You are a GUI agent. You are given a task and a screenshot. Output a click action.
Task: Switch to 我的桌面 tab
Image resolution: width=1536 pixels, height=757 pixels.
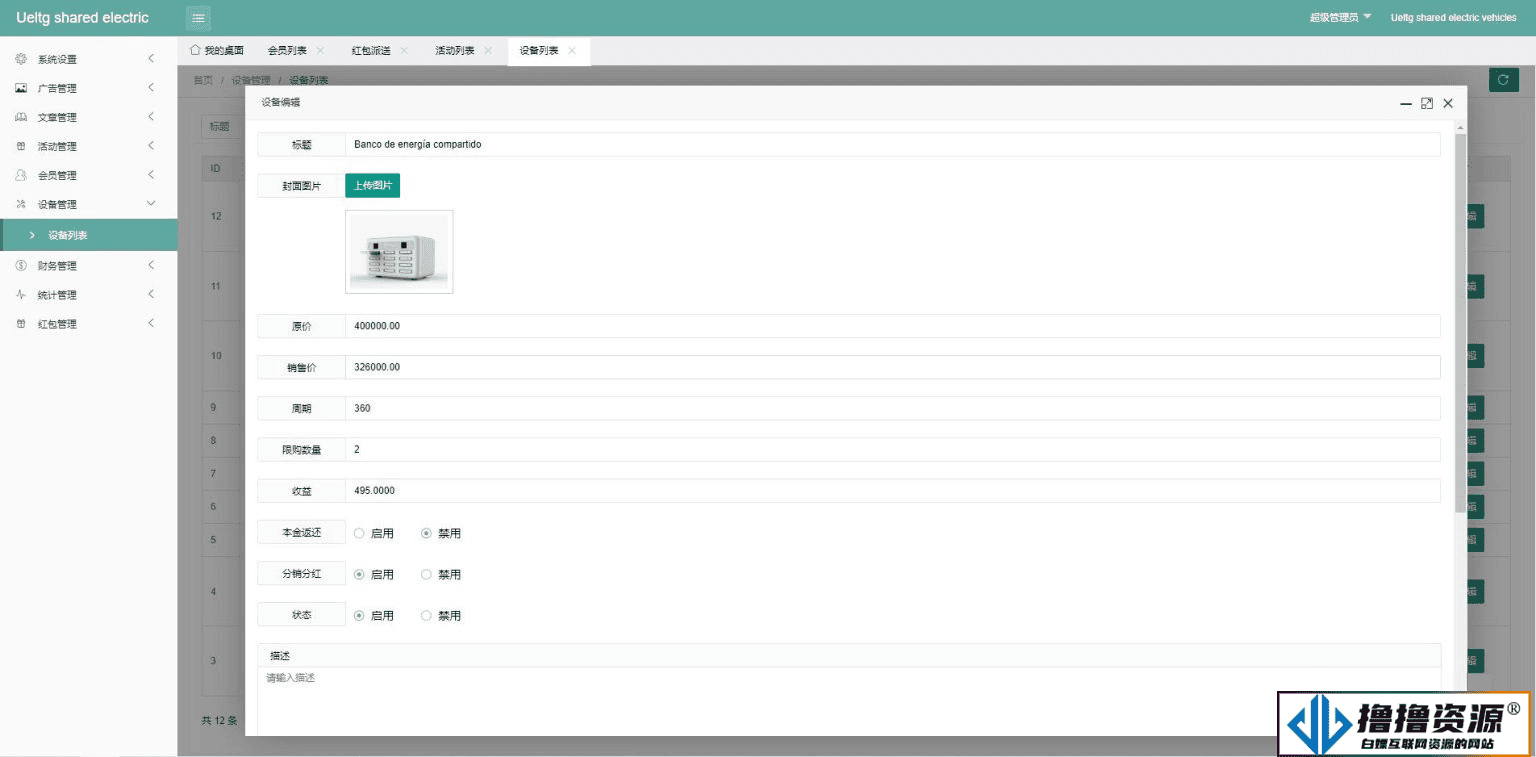[x=216, y=50]
